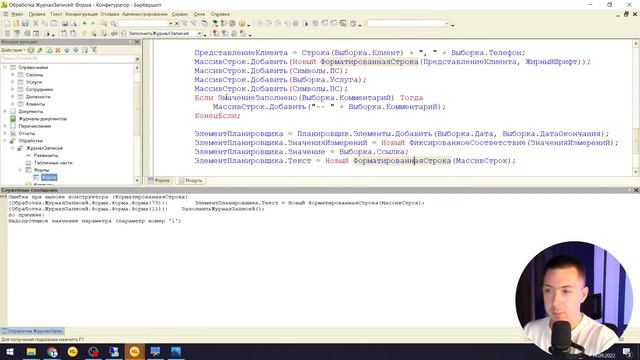The height and width of the screenshot is (360, 640).
Task: Open the Правка menu
Action: (37, 14)
